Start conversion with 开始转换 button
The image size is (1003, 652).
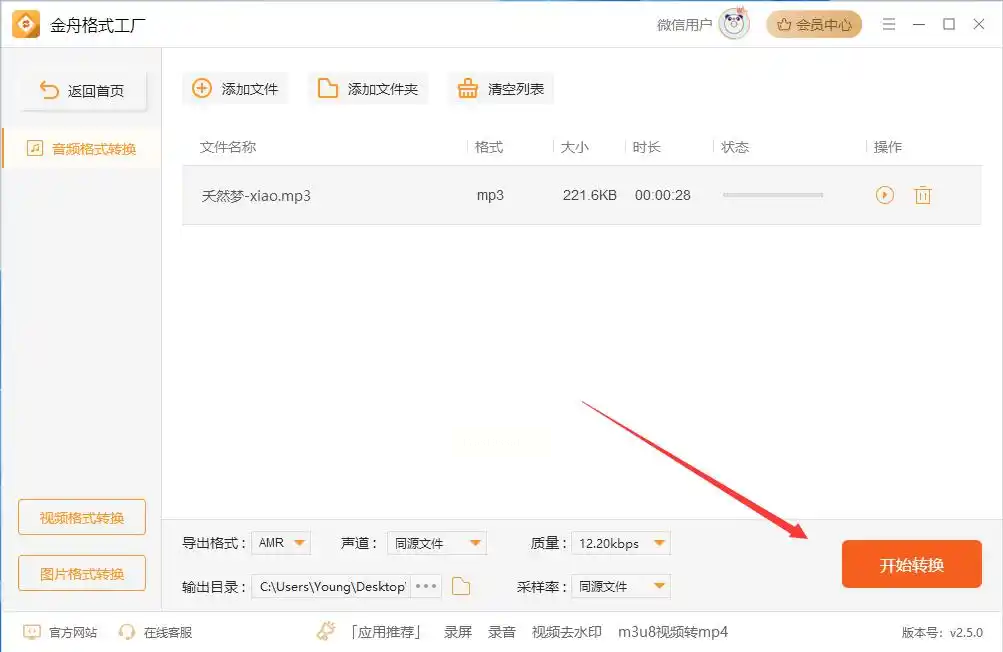(912, 564)
